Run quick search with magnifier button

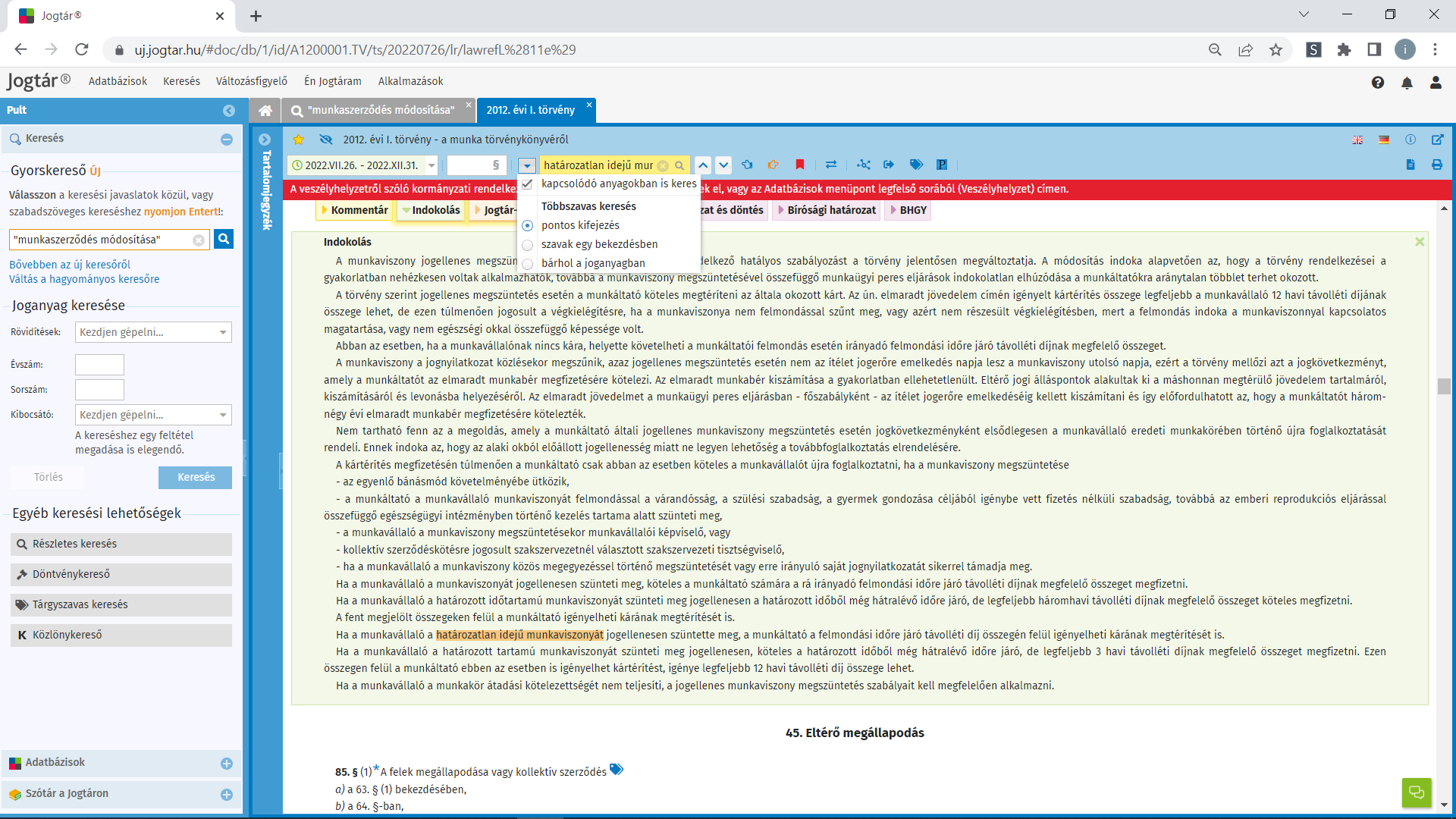point(224,239)
